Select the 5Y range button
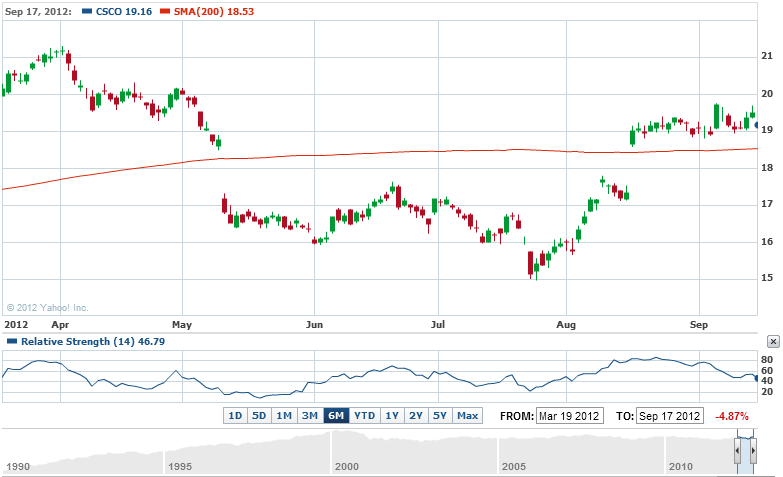The image size is (783, 477). 439,416
